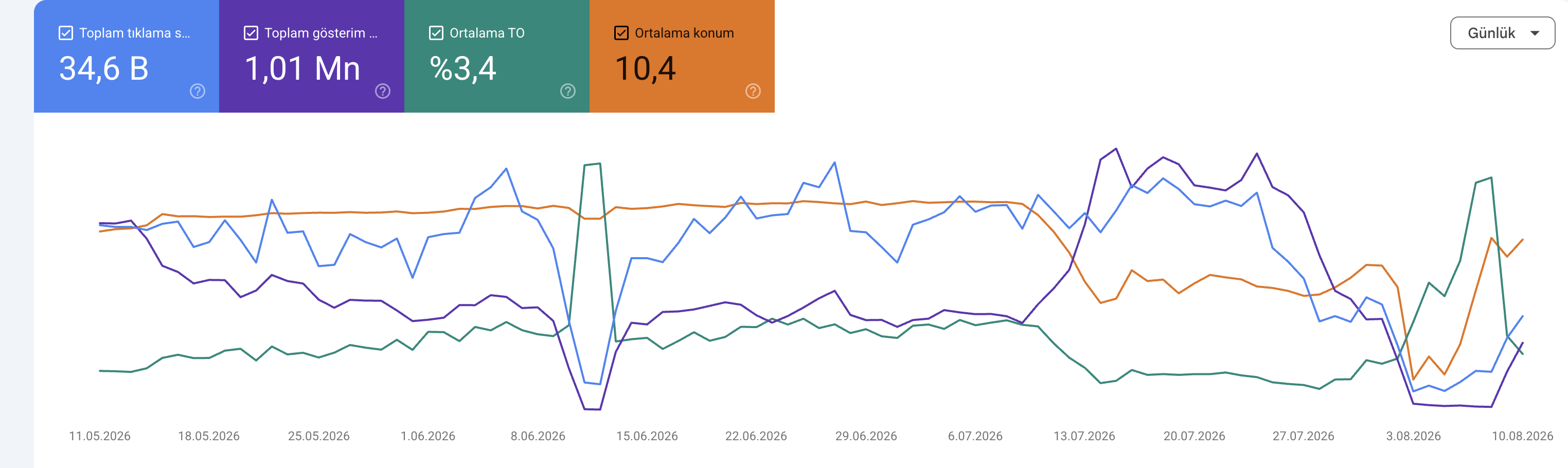Toggle the Ortalama konum checkbox
The image size is (1568, 468).
coord(621,33)
